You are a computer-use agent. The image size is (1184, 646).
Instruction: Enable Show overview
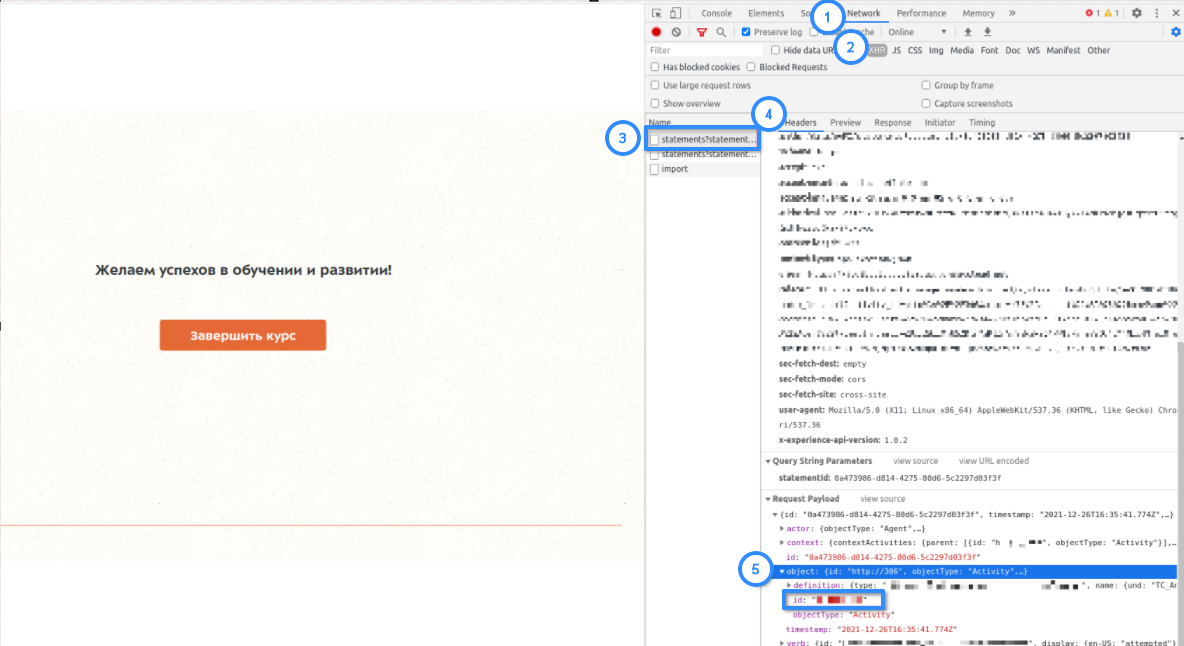(655, 103)
